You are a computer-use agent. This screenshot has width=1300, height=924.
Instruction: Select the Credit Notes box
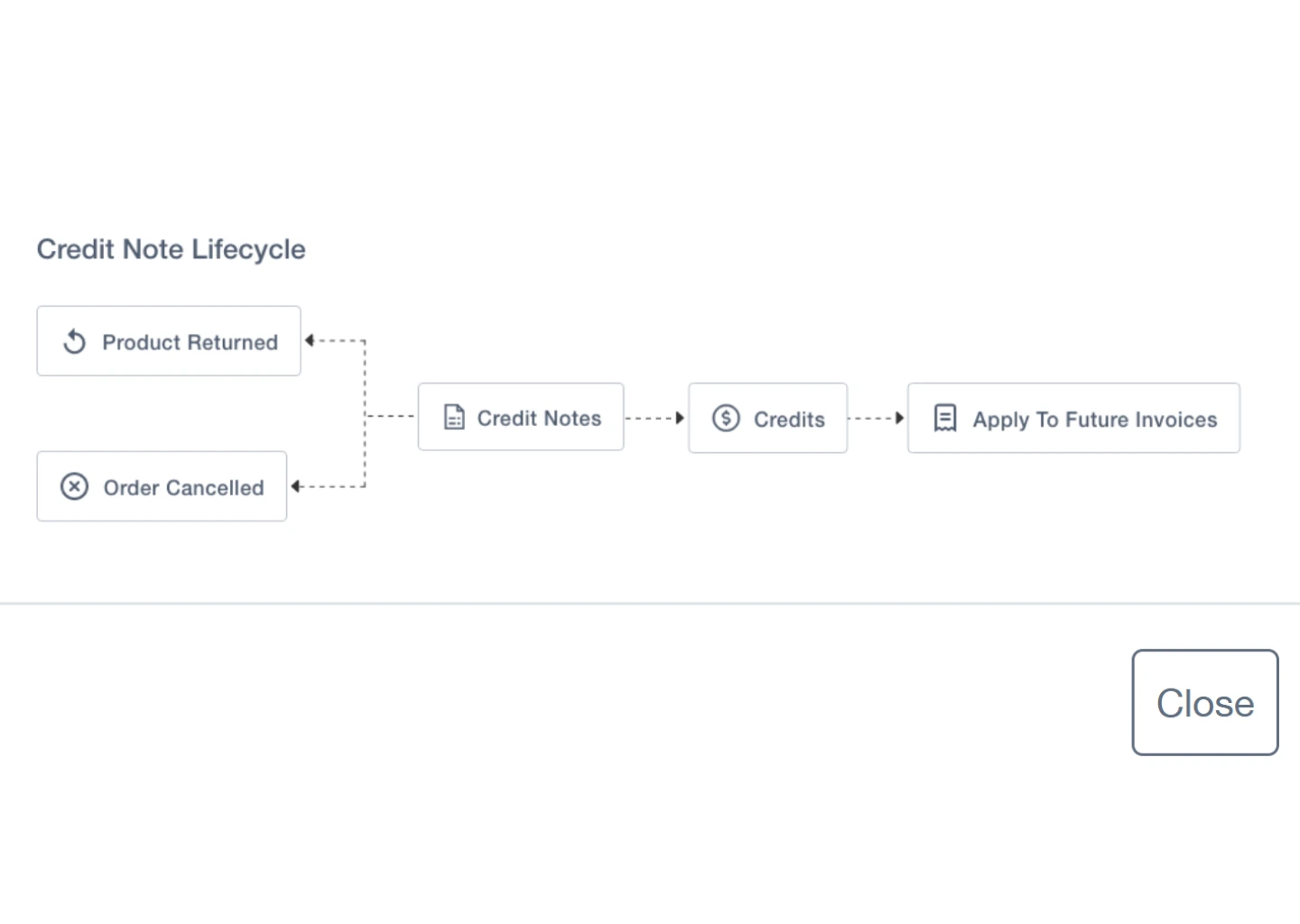[521, 417]
